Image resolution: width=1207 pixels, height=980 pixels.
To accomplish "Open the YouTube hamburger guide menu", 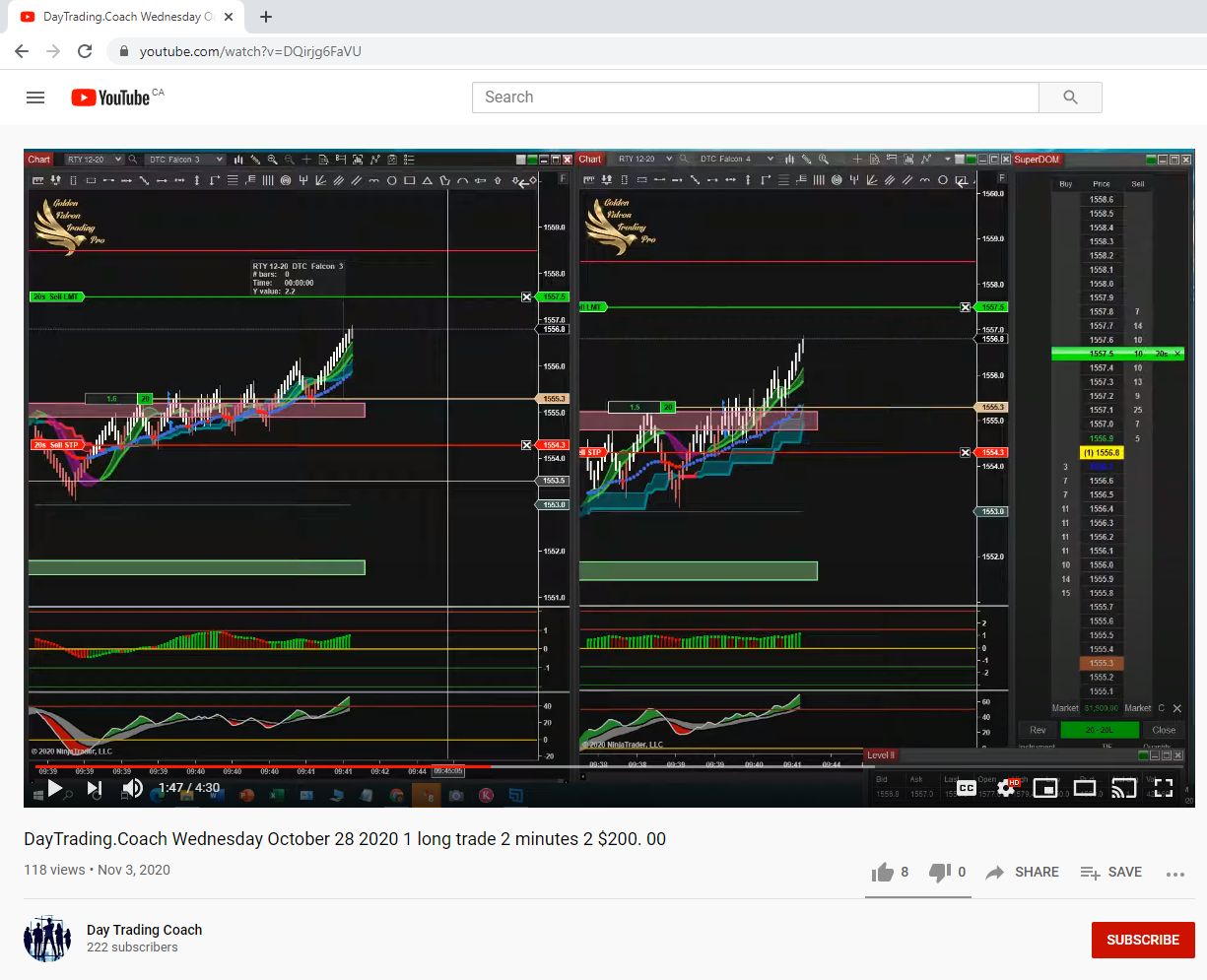I will (x=35, y=98).
